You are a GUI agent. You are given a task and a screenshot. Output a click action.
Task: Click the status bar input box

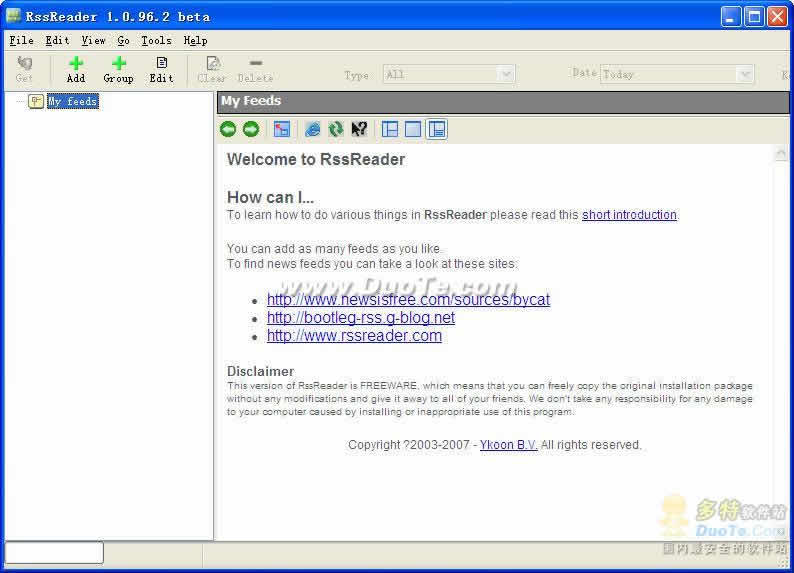54,552
